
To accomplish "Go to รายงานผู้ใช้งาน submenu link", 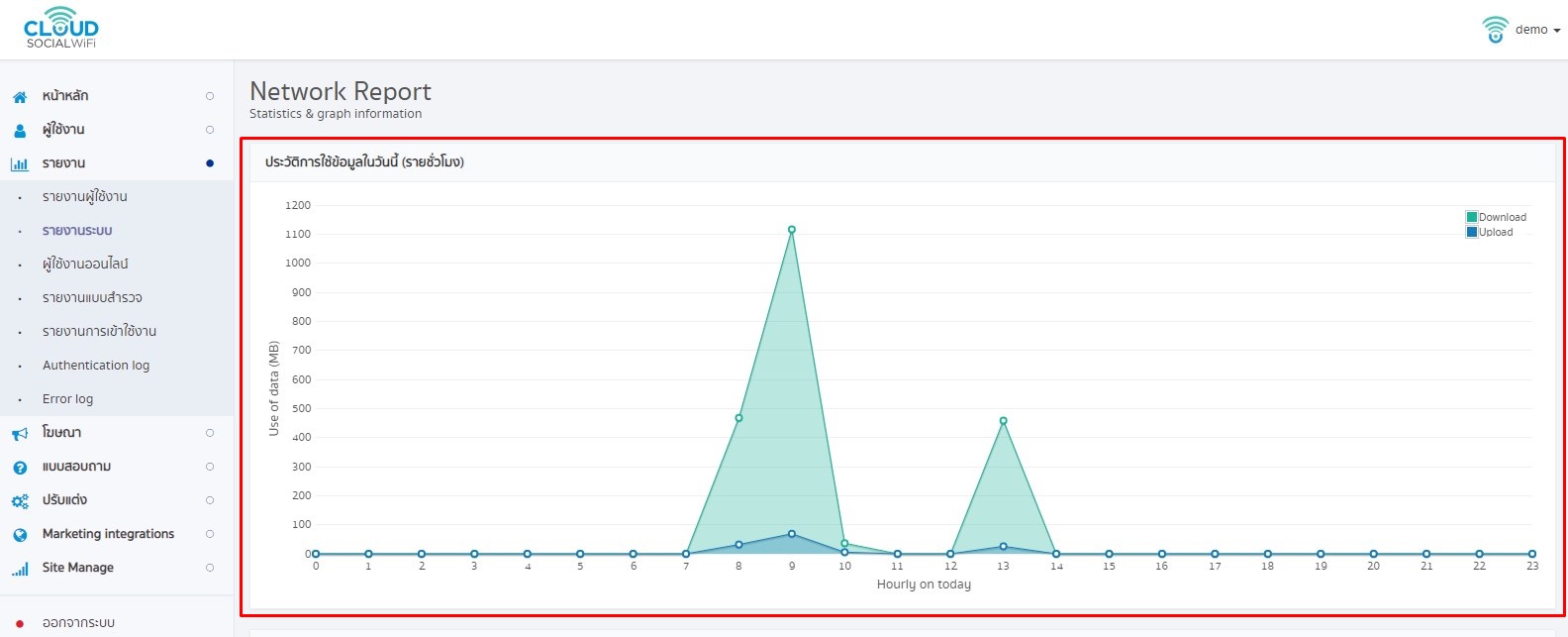I will tap(85, 197).
